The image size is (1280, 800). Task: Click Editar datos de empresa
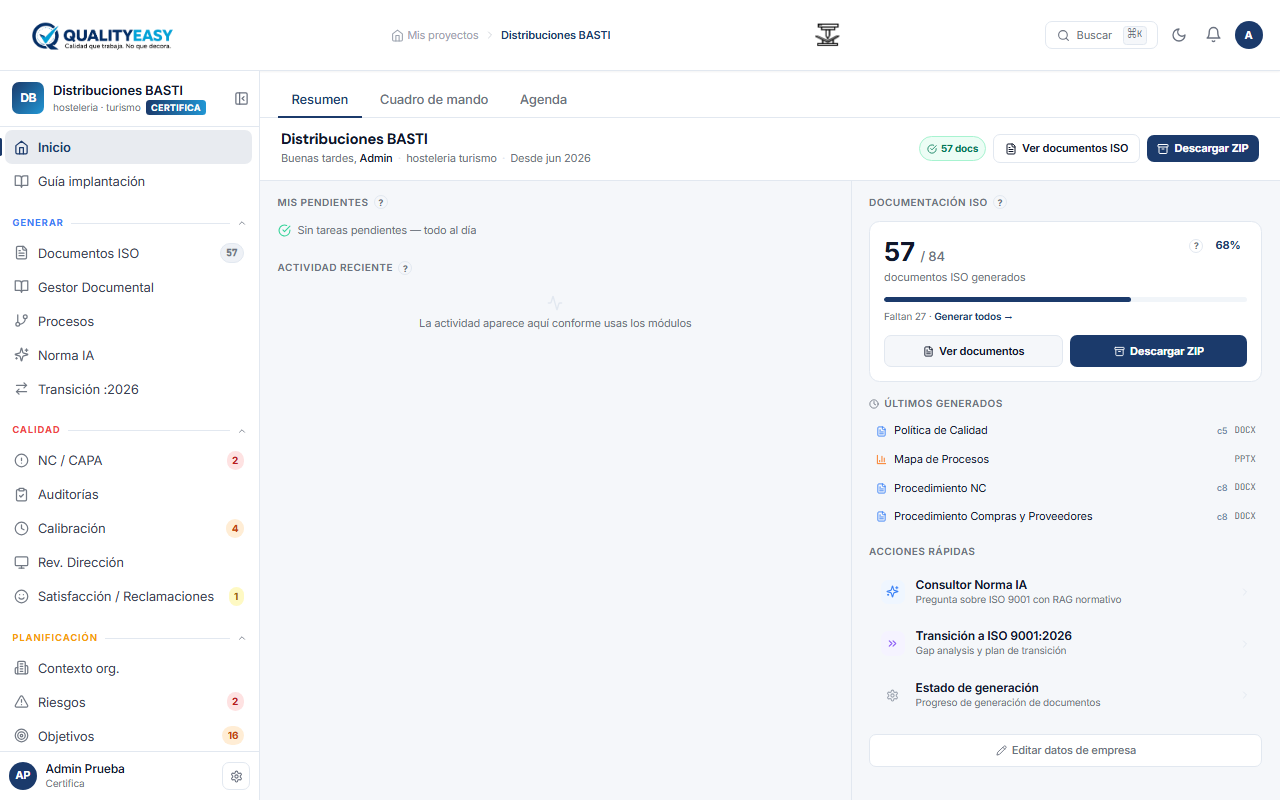tap(1065, 750)
